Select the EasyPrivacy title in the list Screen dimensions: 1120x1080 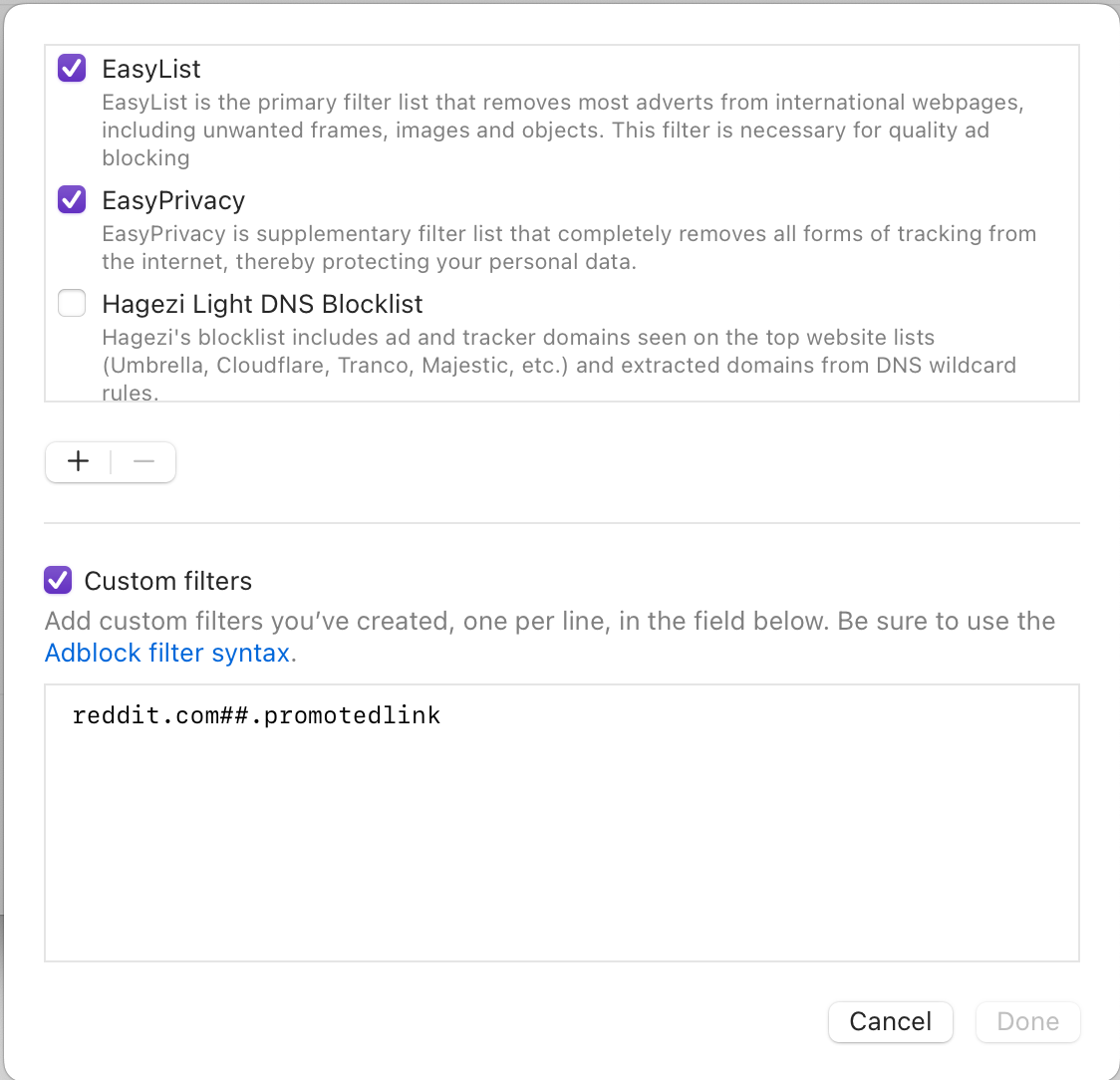tap(173, 200)
